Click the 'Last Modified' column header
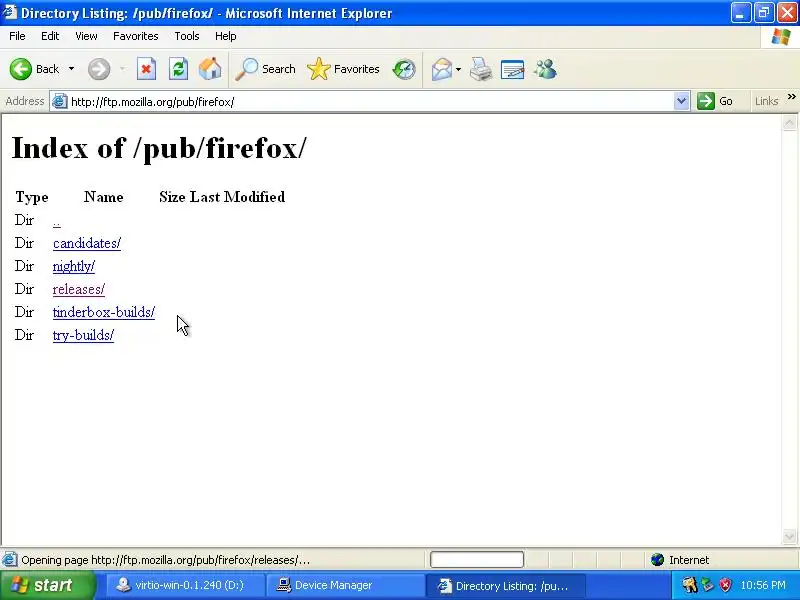 tap(237, 197)
